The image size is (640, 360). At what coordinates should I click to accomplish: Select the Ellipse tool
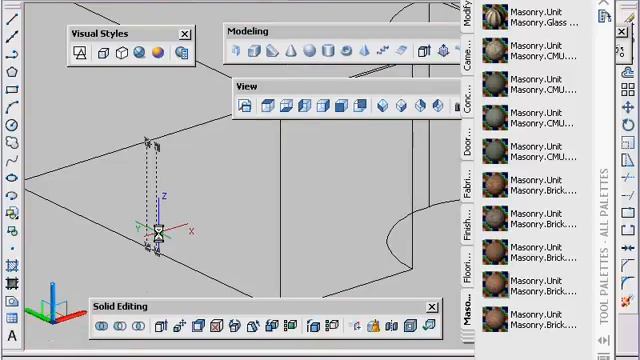pyautogui.click(x=12, y=178)
